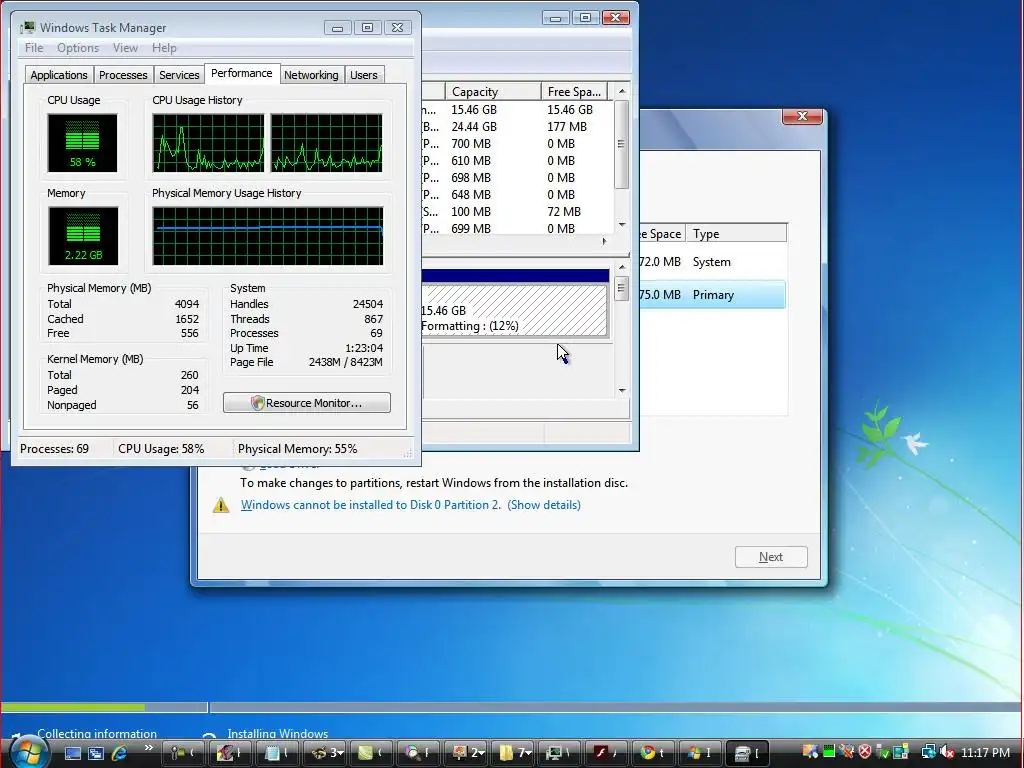
Task: Click the Next button in Windows Setup
Action: tap(771, 557)
